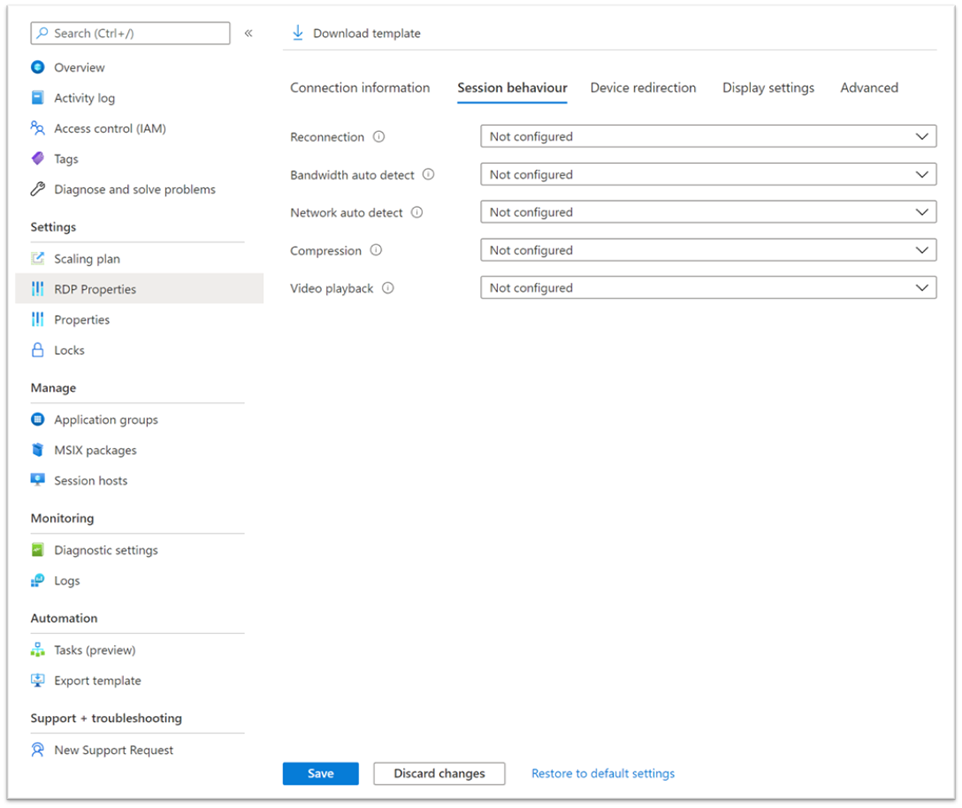Focus the sidebar Search field

[130, 33]
